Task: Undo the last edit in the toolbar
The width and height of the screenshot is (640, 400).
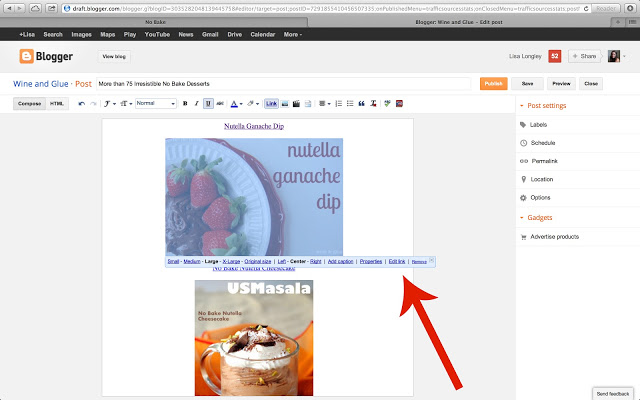Action: [82, 104]
